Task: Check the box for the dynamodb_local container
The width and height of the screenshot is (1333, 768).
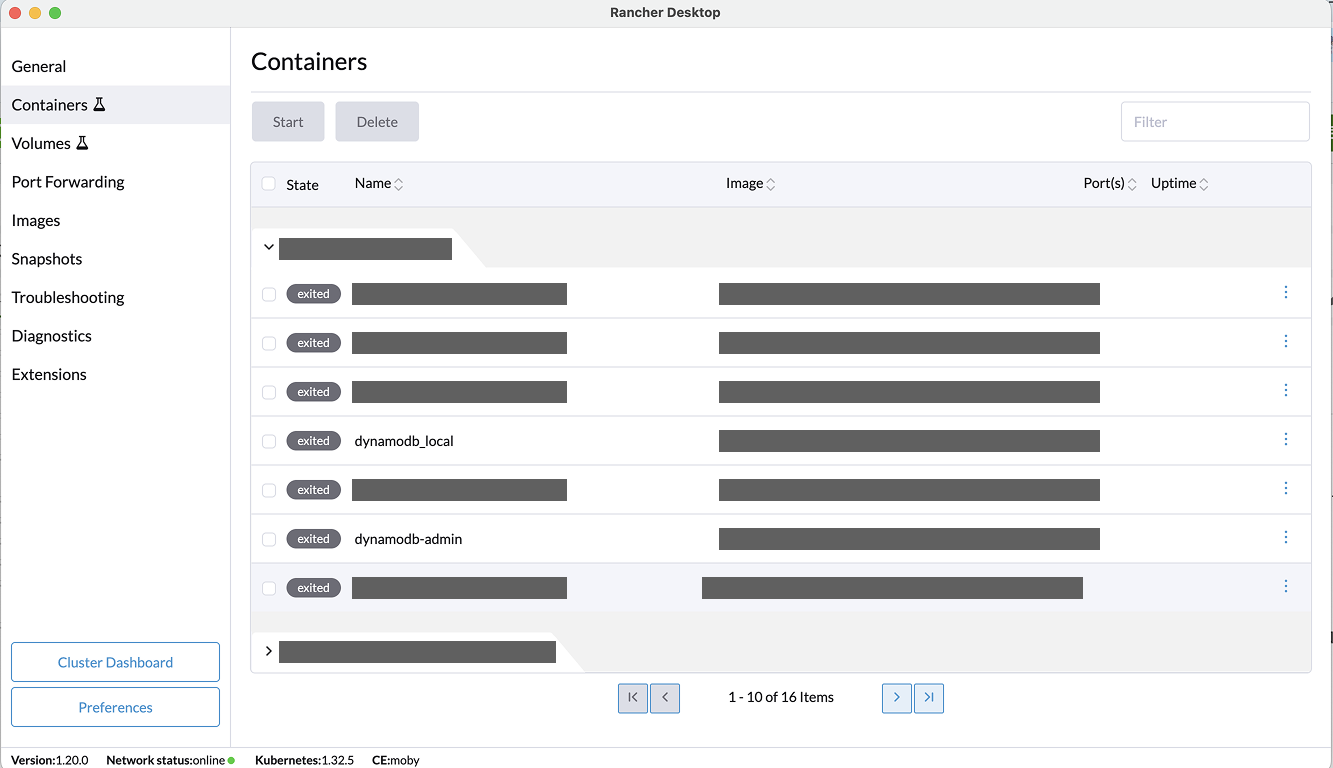Action: pyautogui.click(x=269, y=441)
